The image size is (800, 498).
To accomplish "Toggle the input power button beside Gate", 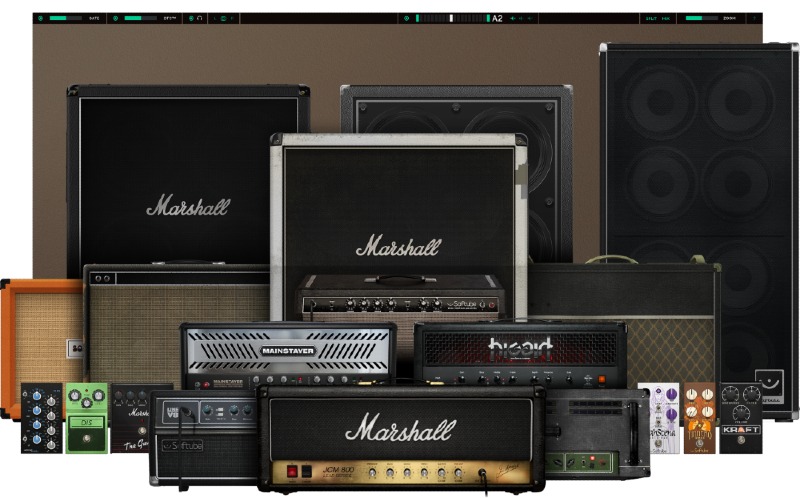I will tap(114, 18).
